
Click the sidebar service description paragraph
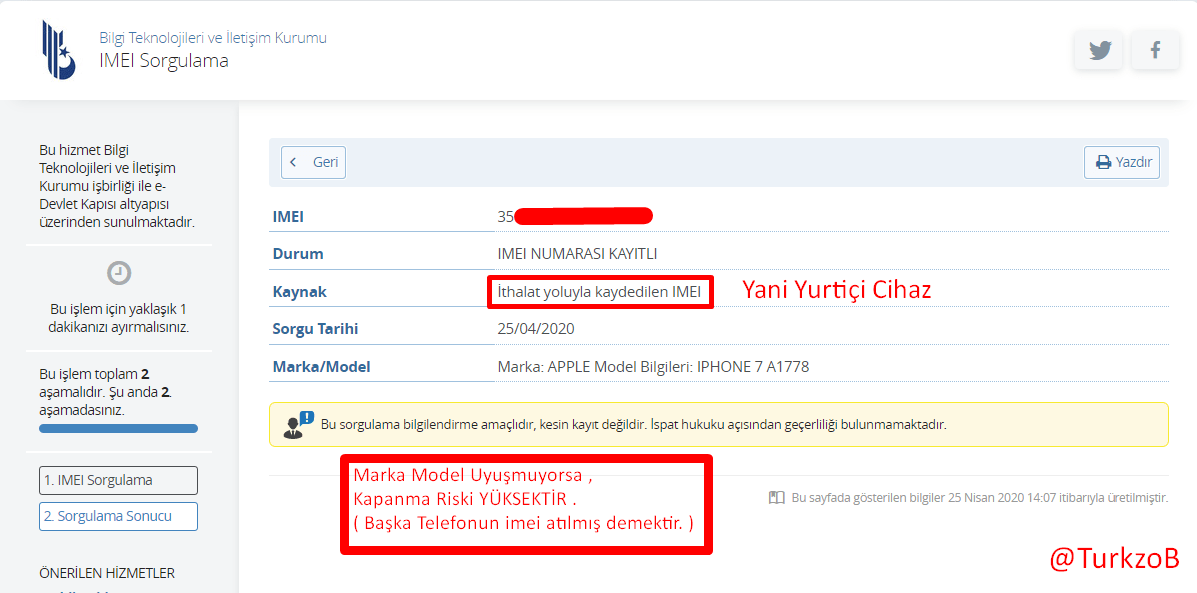point(117,186)
